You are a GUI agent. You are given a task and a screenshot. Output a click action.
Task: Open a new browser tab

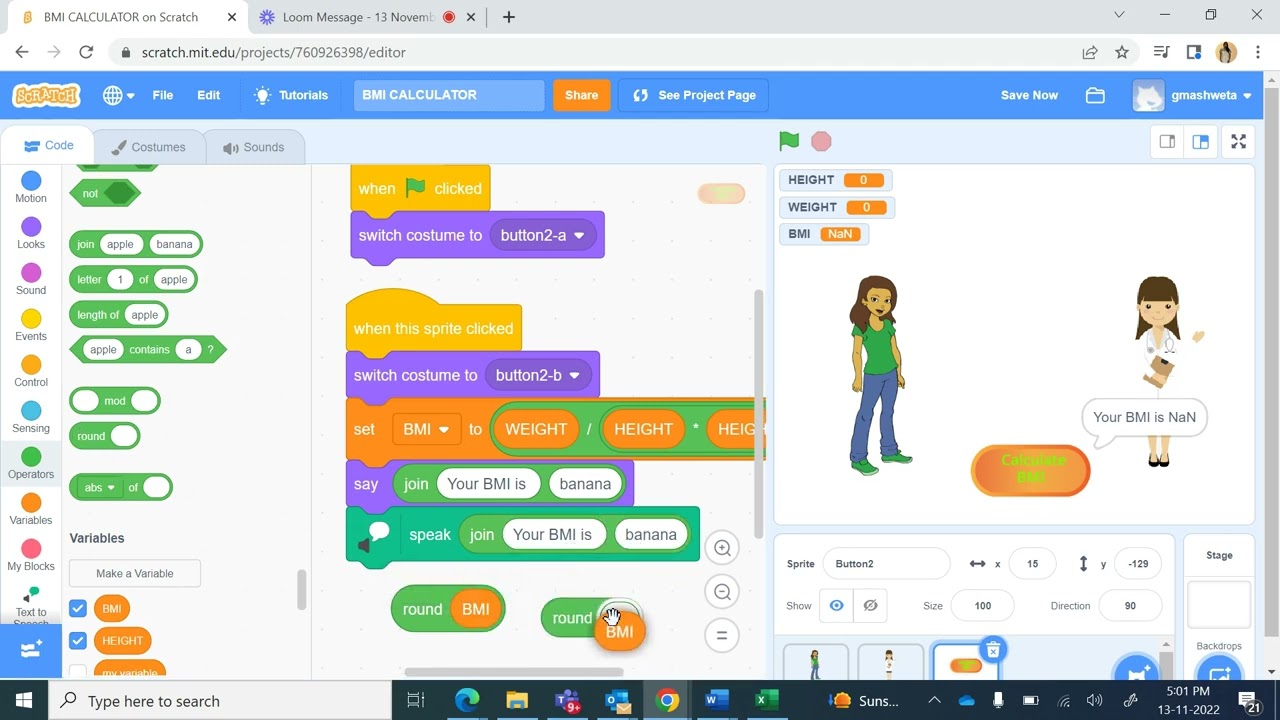click(x=508, y=17)
